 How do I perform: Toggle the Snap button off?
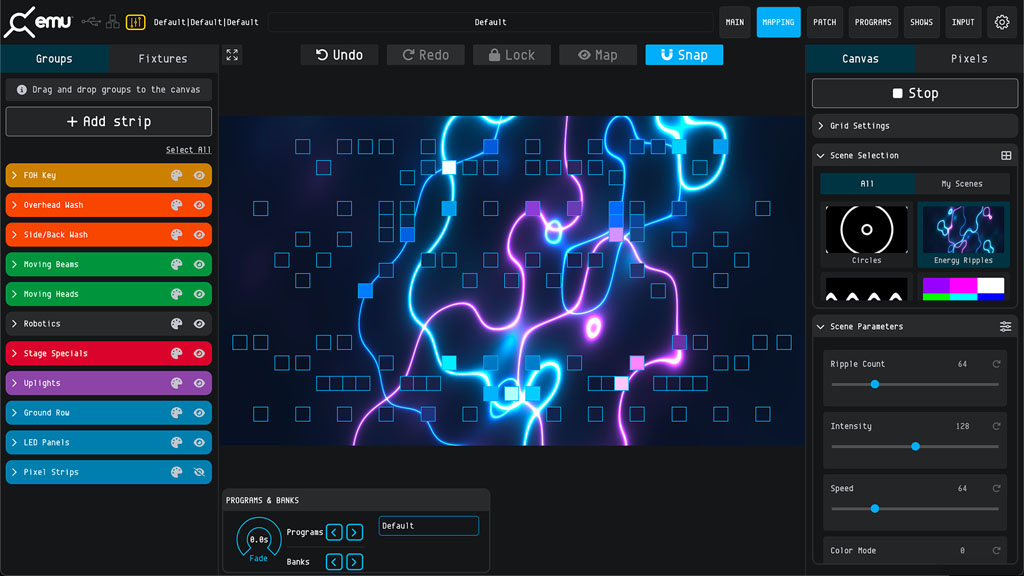(684, 55)
